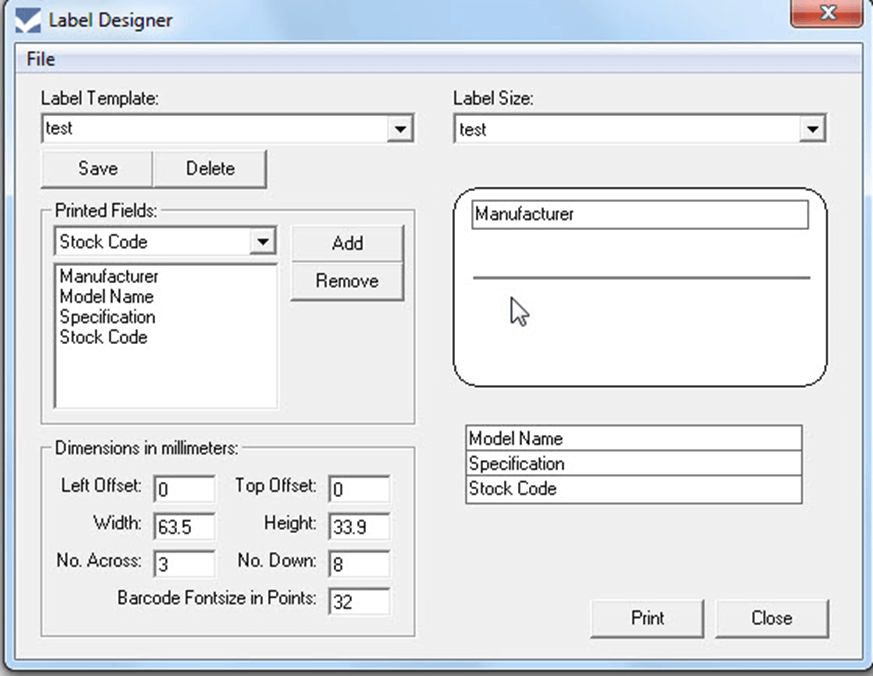Click the Add field button
Image resolution: width=873 pixels, height=676 pixels.
point(347,243)
